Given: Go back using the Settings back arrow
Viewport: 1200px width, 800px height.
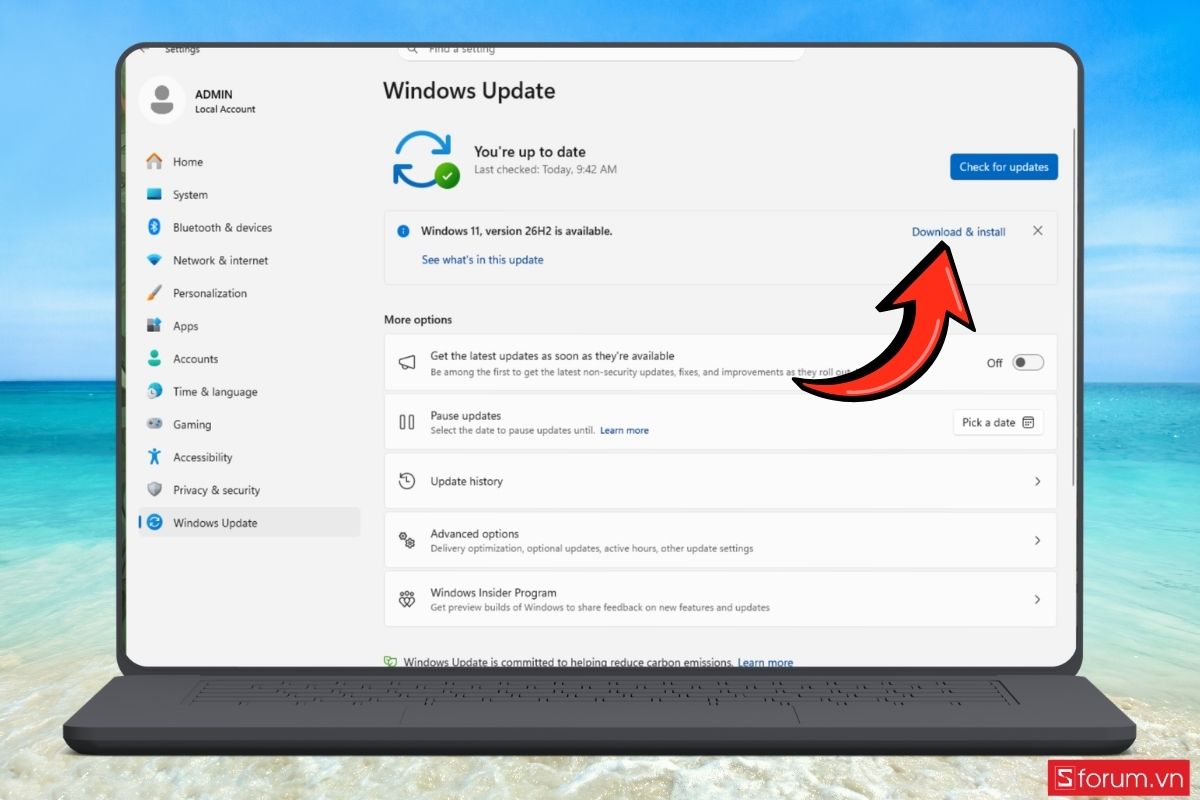Looking at the screenshot, I should [145, 49].
